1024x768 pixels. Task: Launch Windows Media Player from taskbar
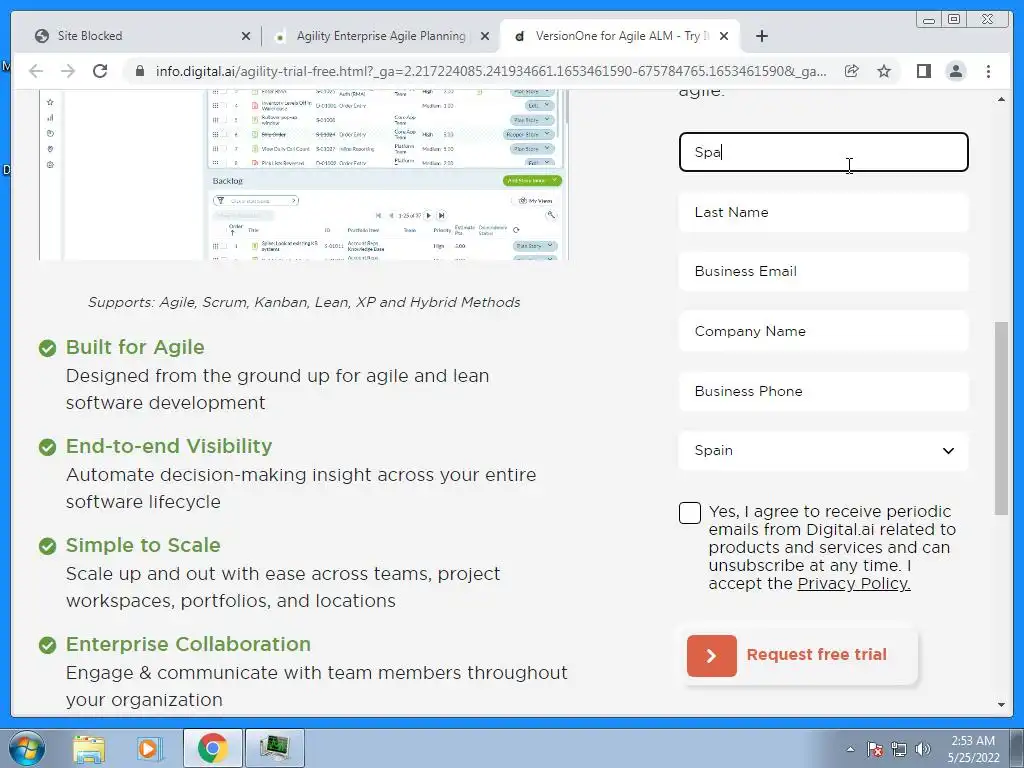(150, 748)
